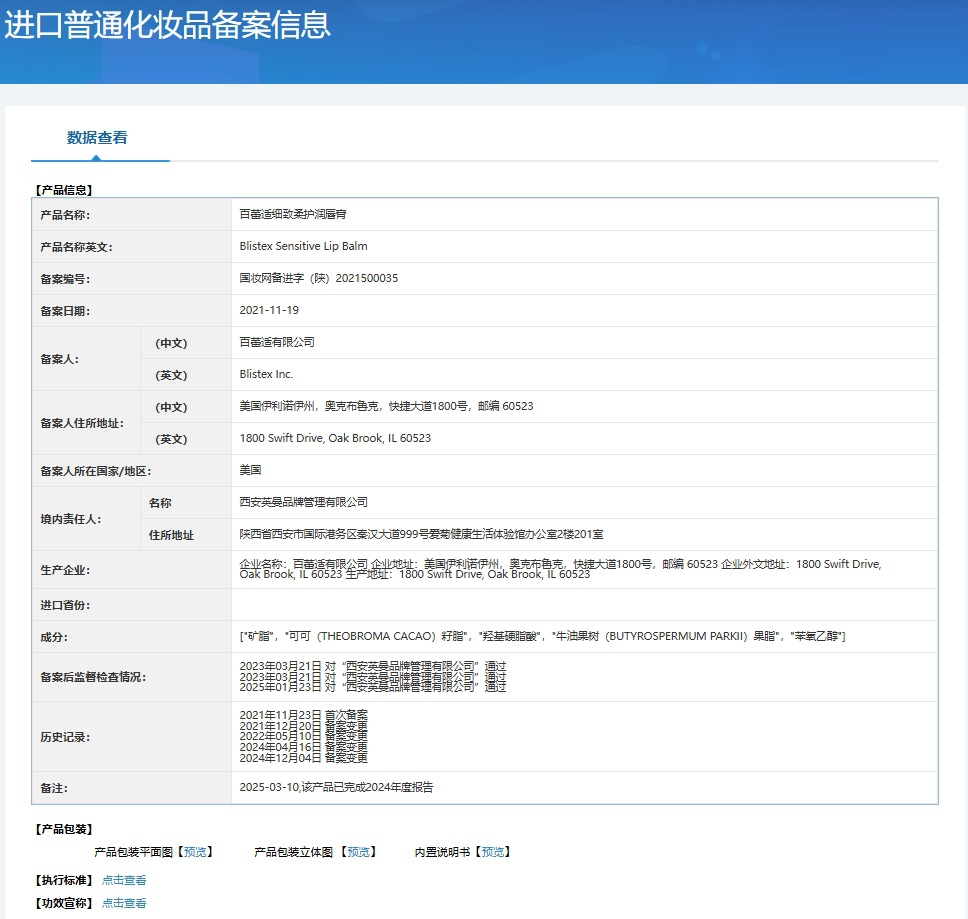
Task: Select filer English name Blistex Inc.
Action: pos(266,374)
